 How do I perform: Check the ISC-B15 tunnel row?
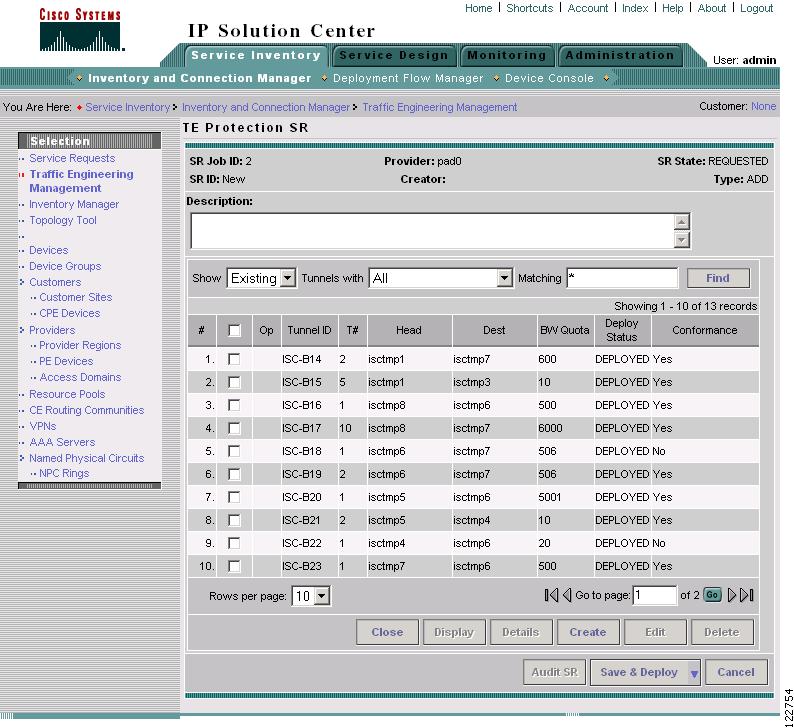pos(234,382)
